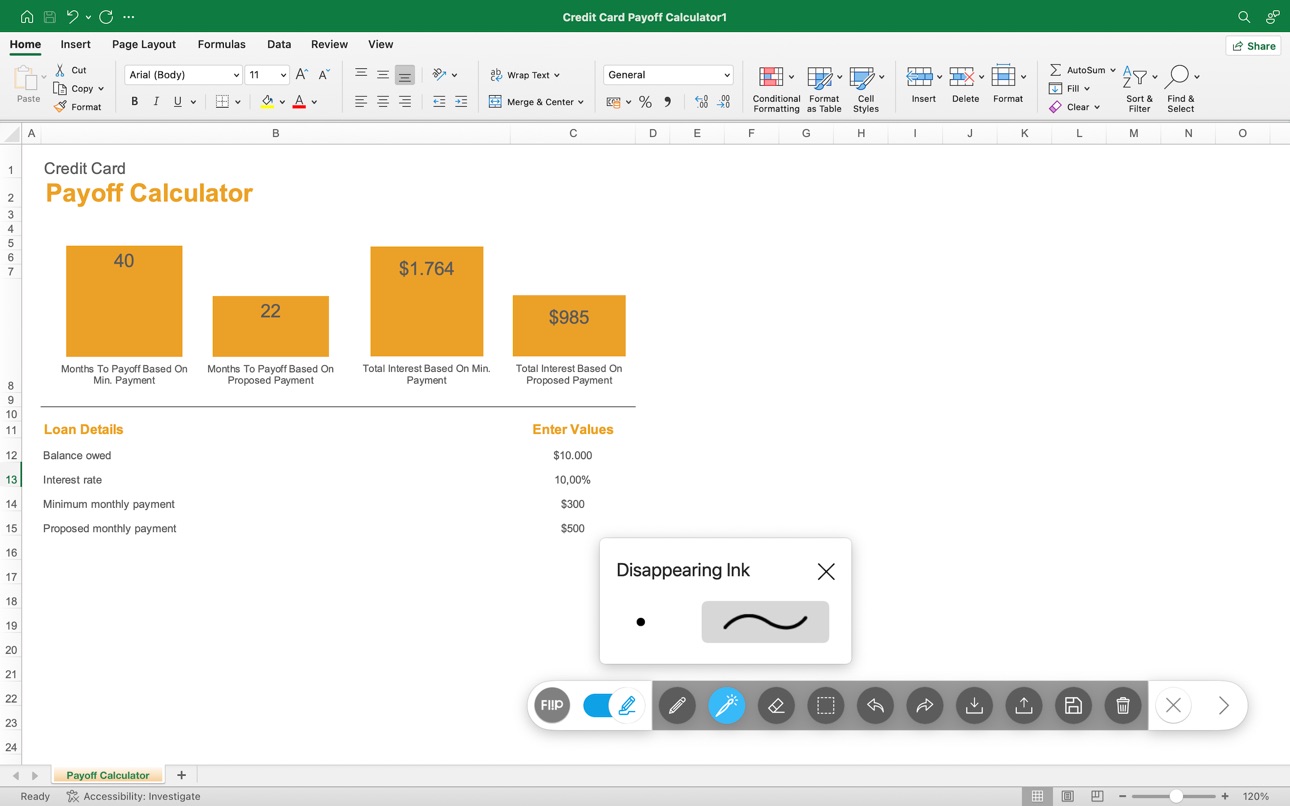Expand the Cell Styles dropdown arrow
The image size is (1290, 806).
(881, 77)
